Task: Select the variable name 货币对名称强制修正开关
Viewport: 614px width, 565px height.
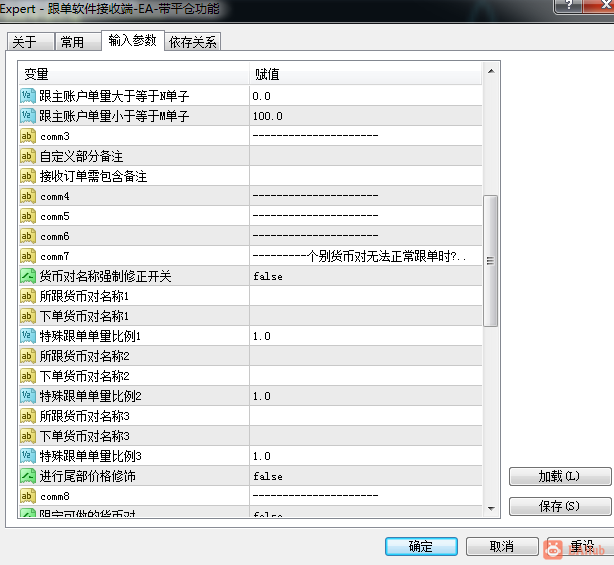Action: [105, 276]
